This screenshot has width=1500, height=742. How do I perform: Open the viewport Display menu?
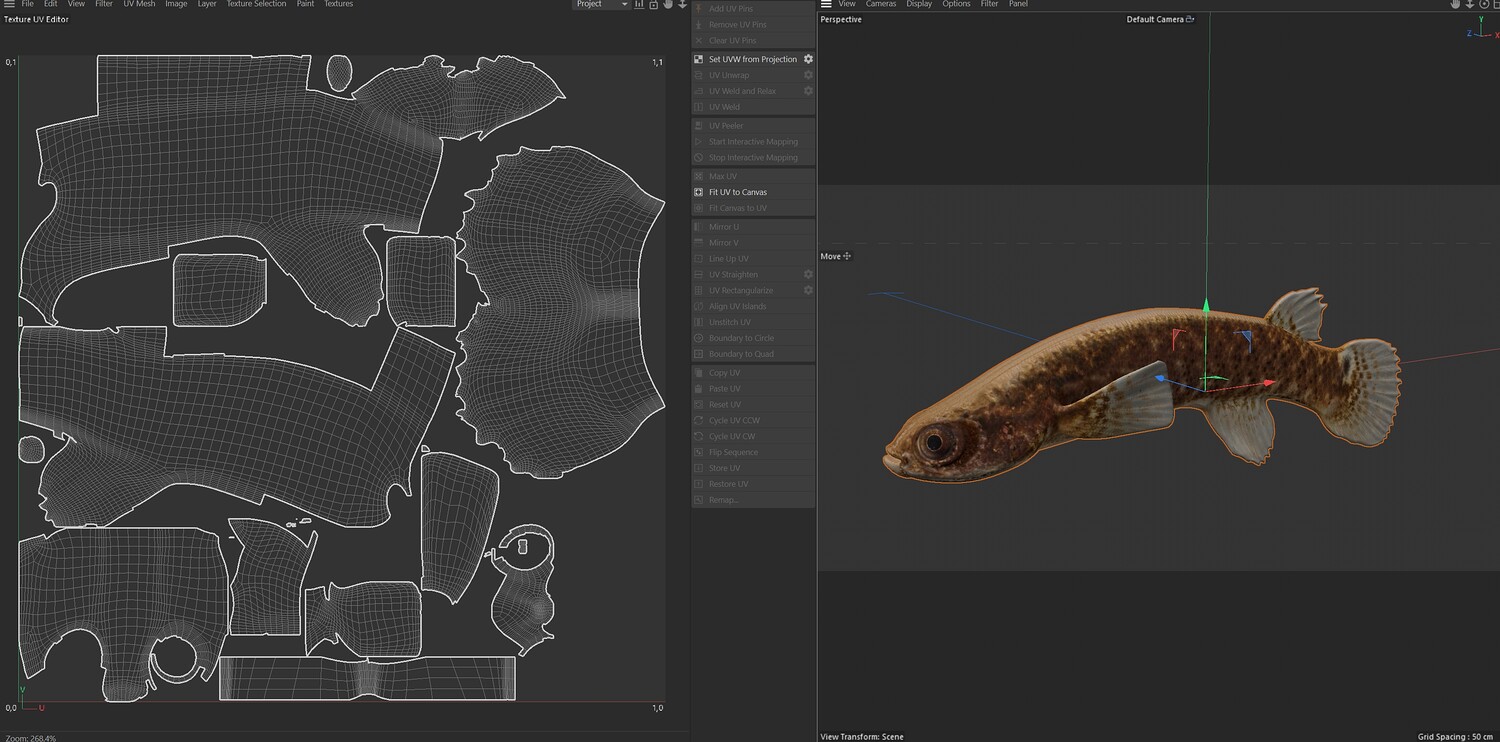[x=919, y=4]
